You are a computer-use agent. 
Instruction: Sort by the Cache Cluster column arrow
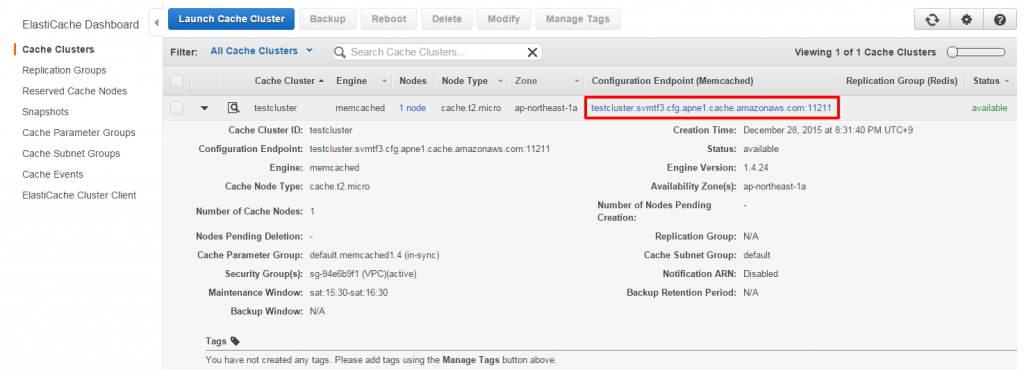(321, 82)
